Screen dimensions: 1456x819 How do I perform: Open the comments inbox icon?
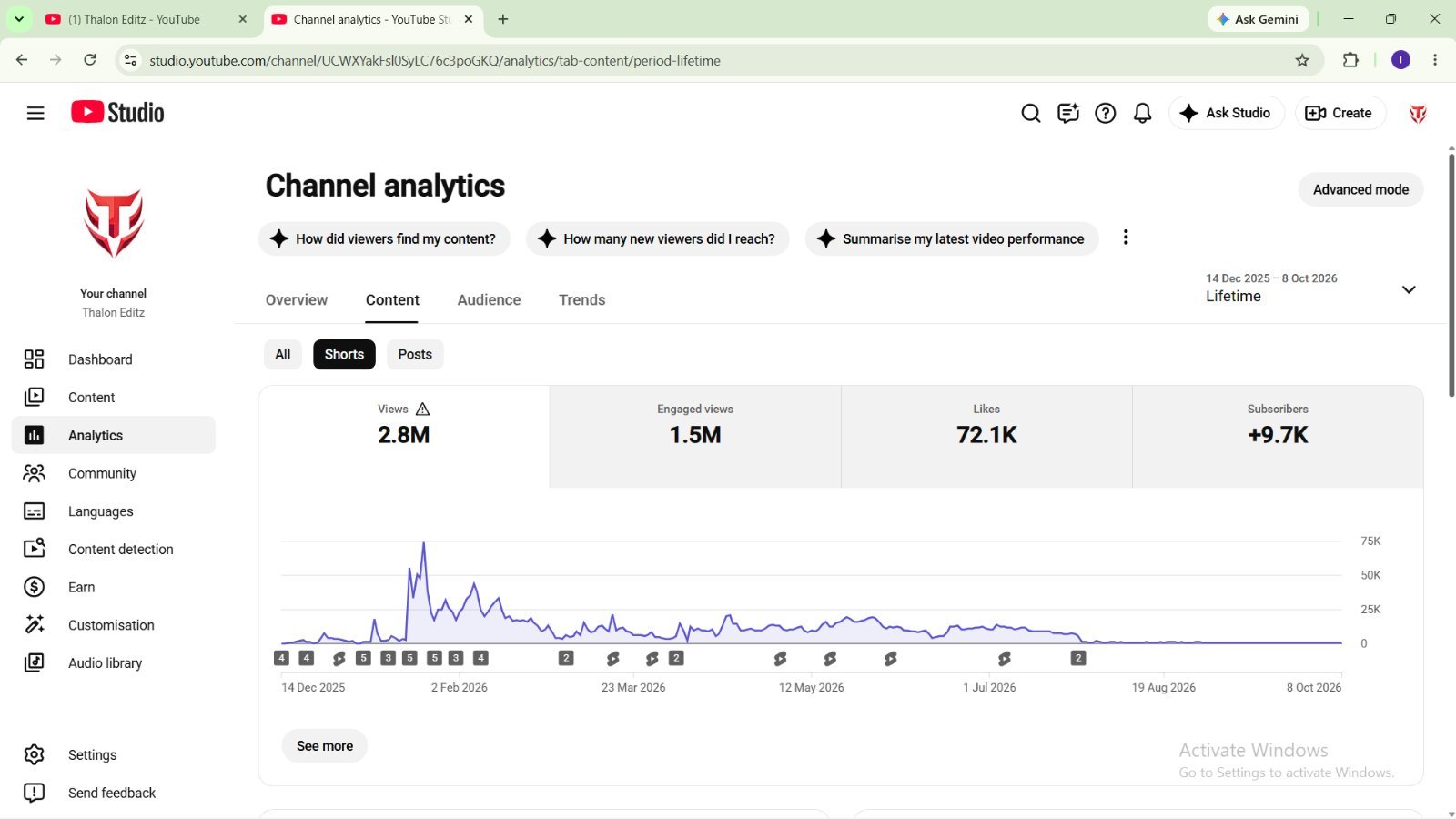tap(1067, 113)
